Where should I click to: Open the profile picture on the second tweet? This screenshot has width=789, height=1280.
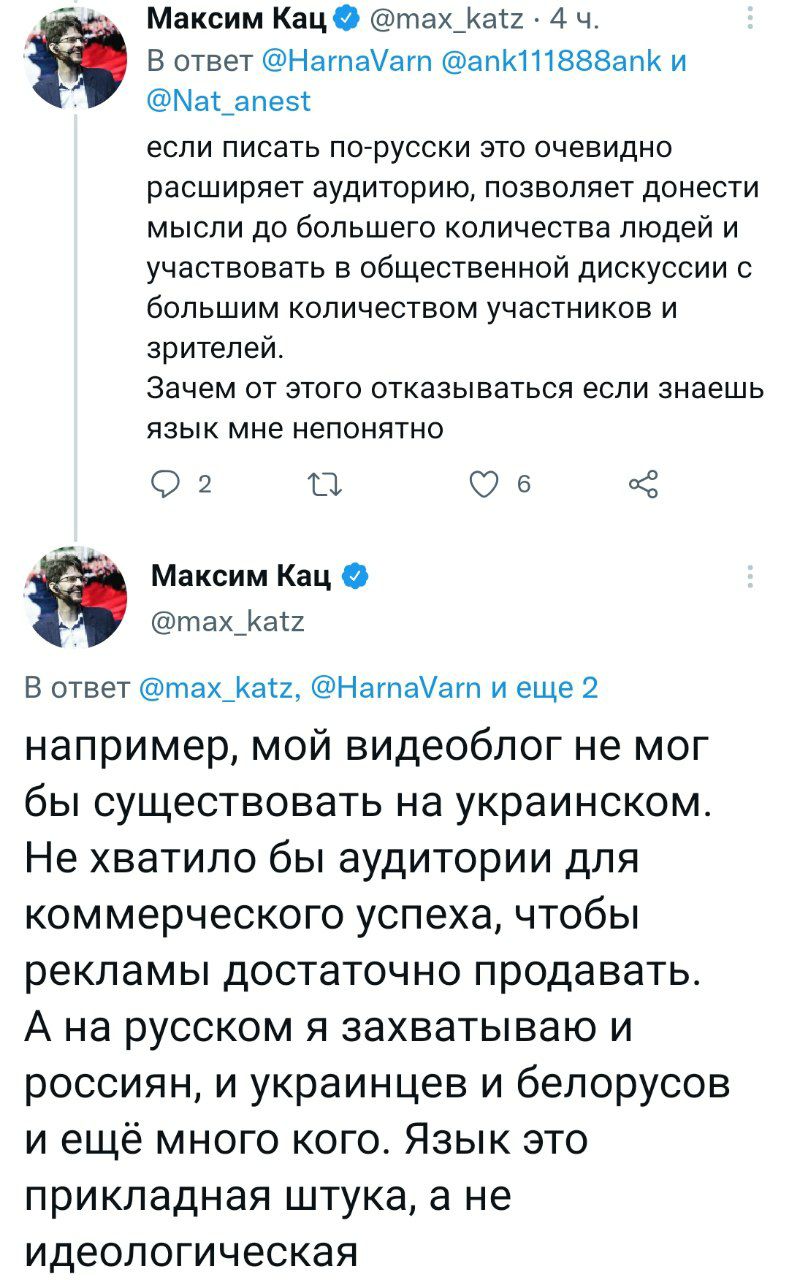75,598
